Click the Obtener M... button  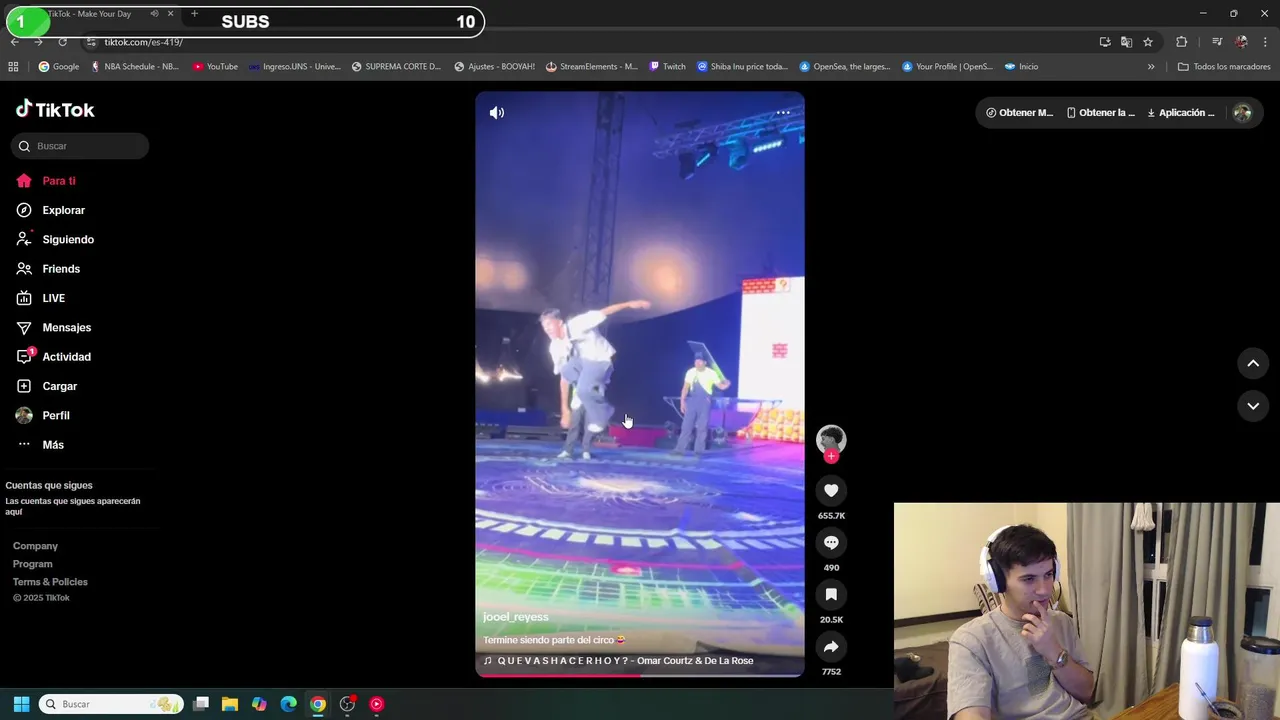click(1020, 113)
